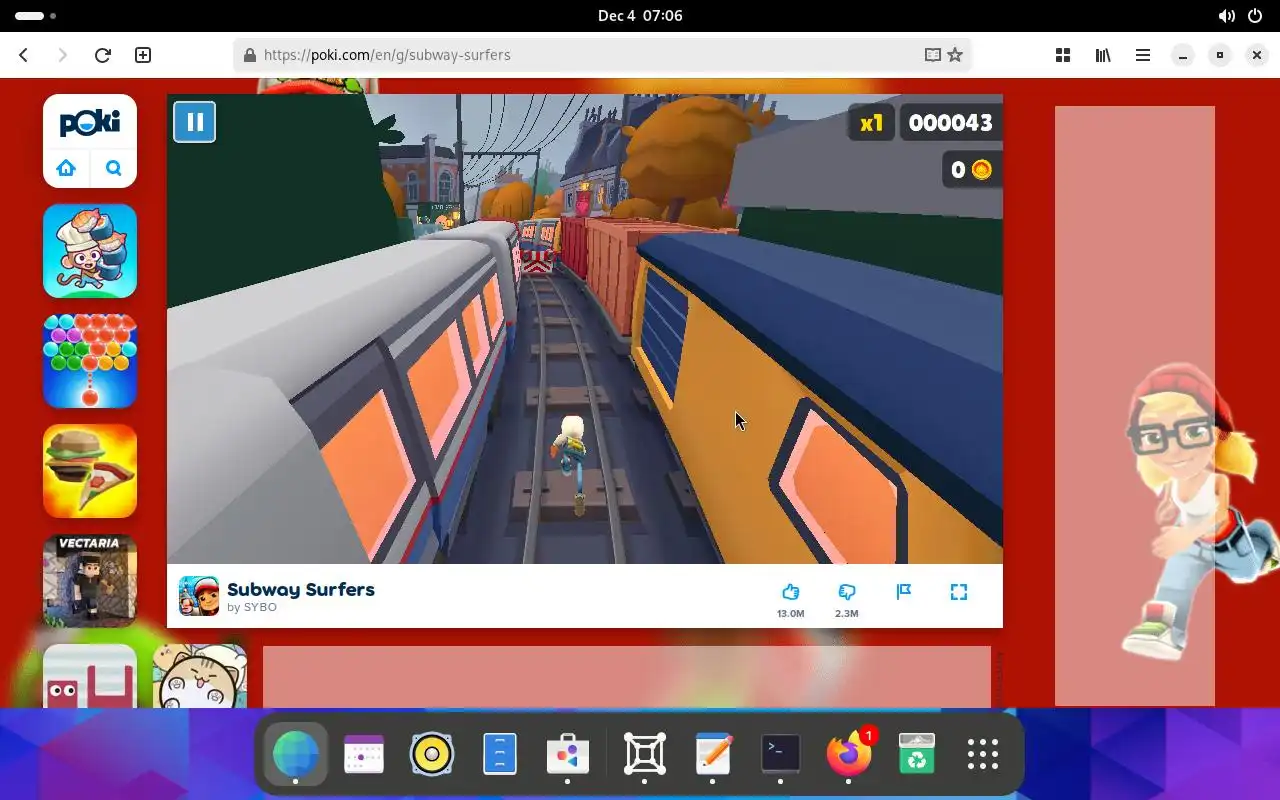Open screenshot tool in dock
1280x800 pixels.
pos(645,754)
